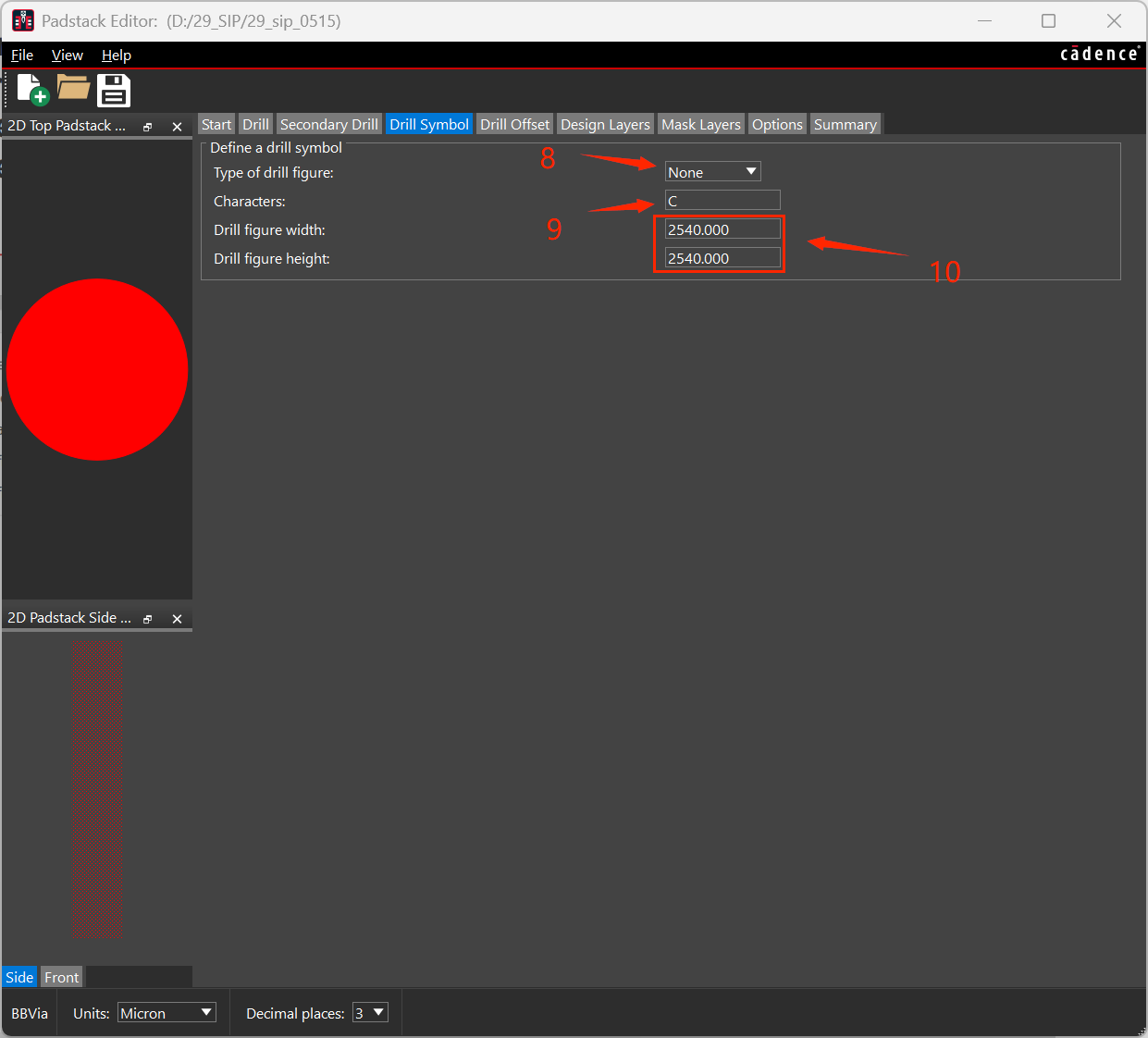Click the red circular pad preview
Image resolution: width=1148 pixels, height=1038 pixels.
97,369
